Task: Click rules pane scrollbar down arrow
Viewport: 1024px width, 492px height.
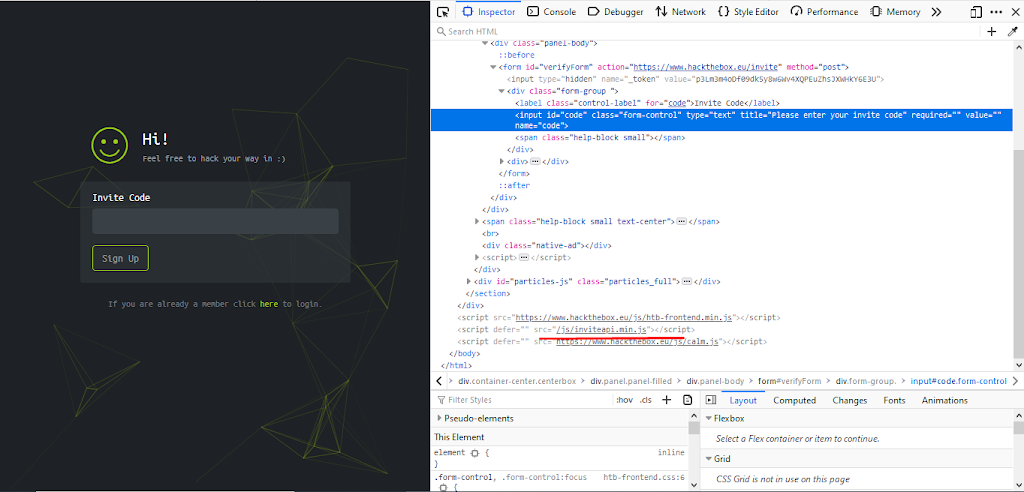Action: click(x=694, y=487)
